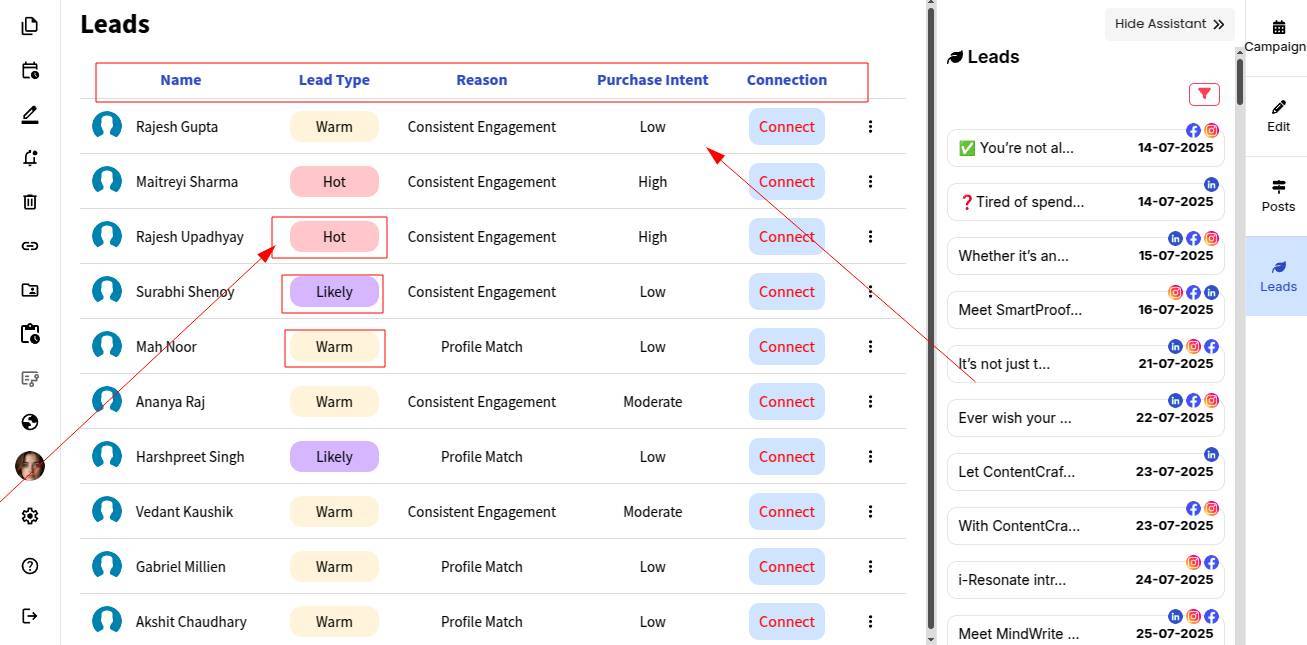The width and height of the screenshot is (1307, 645).
Task: Click the help question mark icon
Action: 30,566
